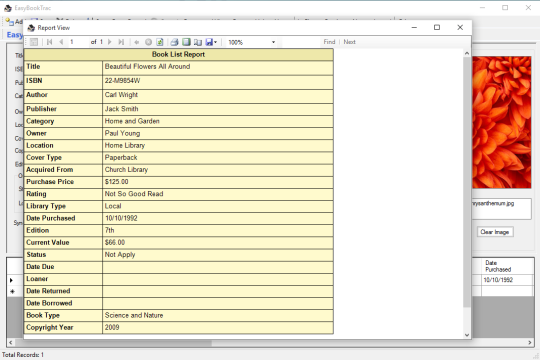Go to the previous report page

click(x=61, y=42)
